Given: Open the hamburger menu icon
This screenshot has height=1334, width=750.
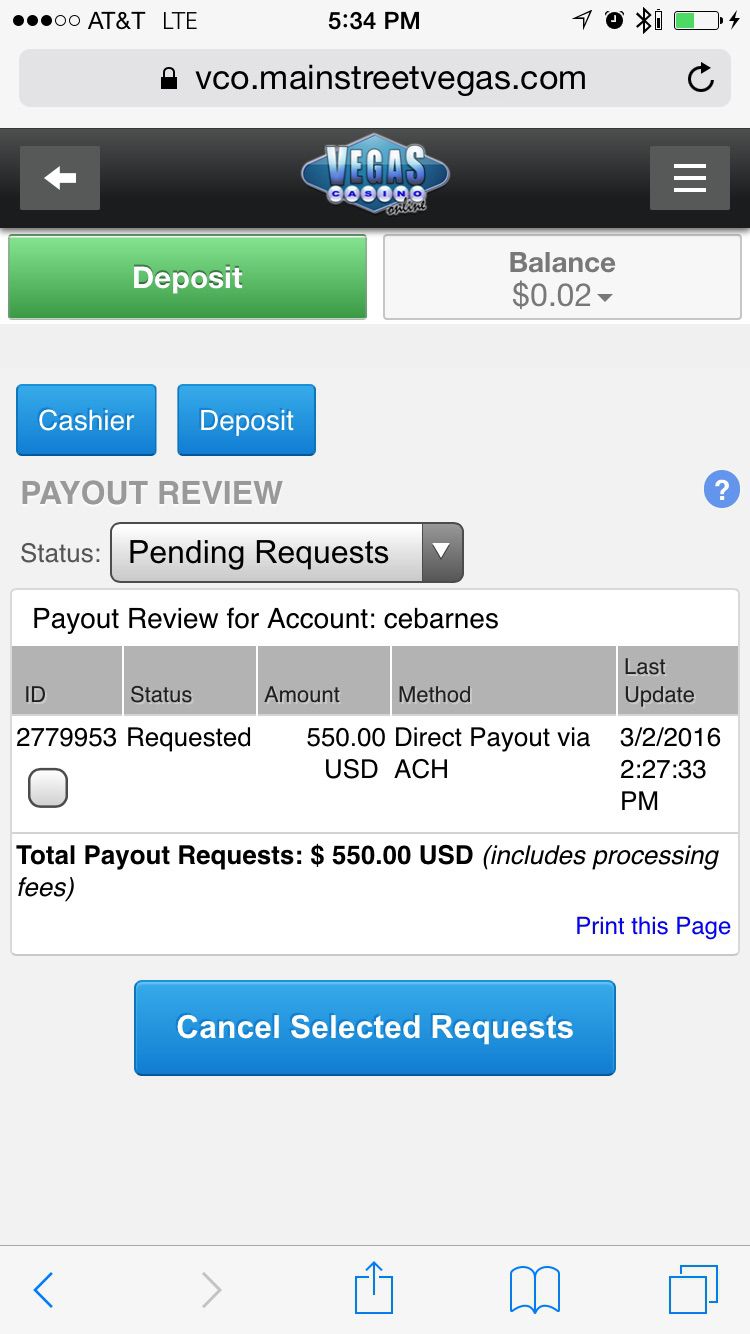Looking at the screenshot, I should (689, 178).
